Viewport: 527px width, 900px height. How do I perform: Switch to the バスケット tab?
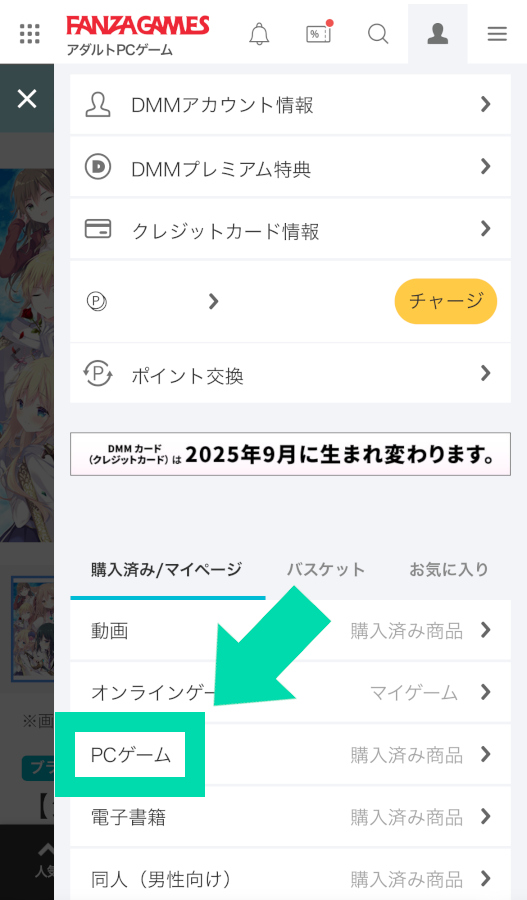(326, 569)
